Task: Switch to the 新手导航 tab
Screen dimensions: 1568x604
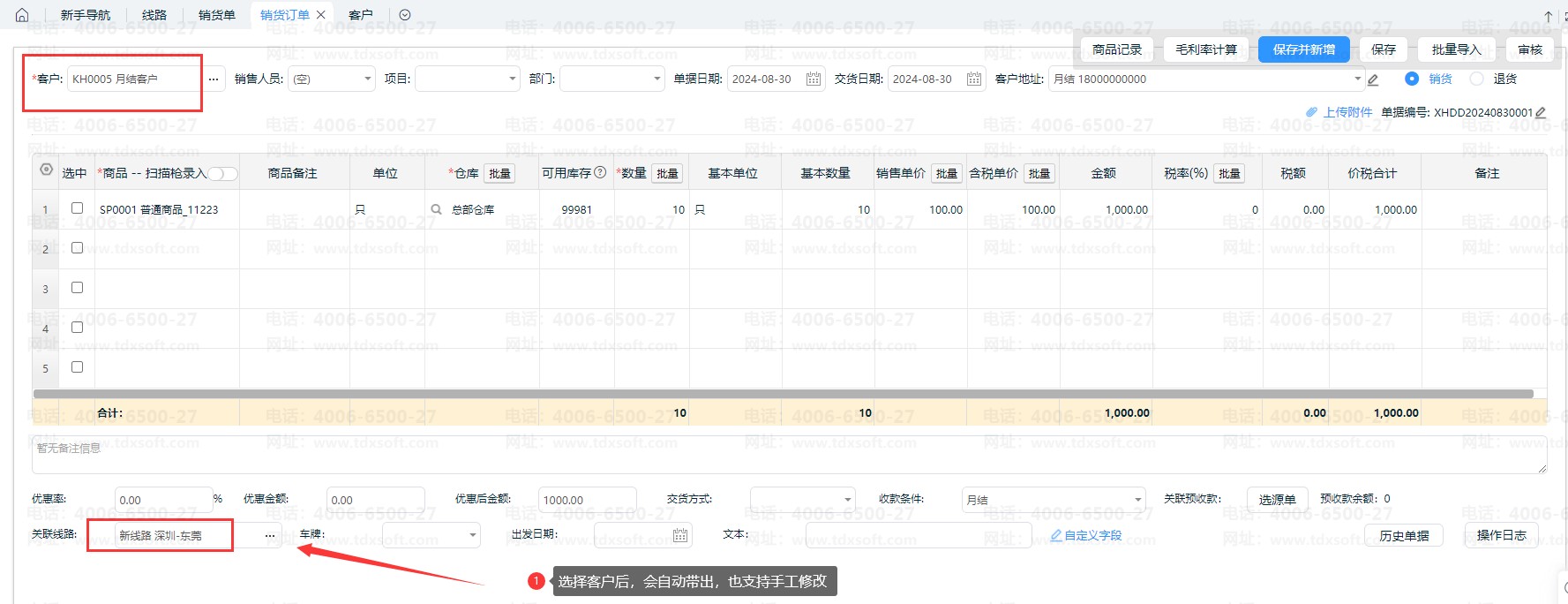Action: click(86, 15)
